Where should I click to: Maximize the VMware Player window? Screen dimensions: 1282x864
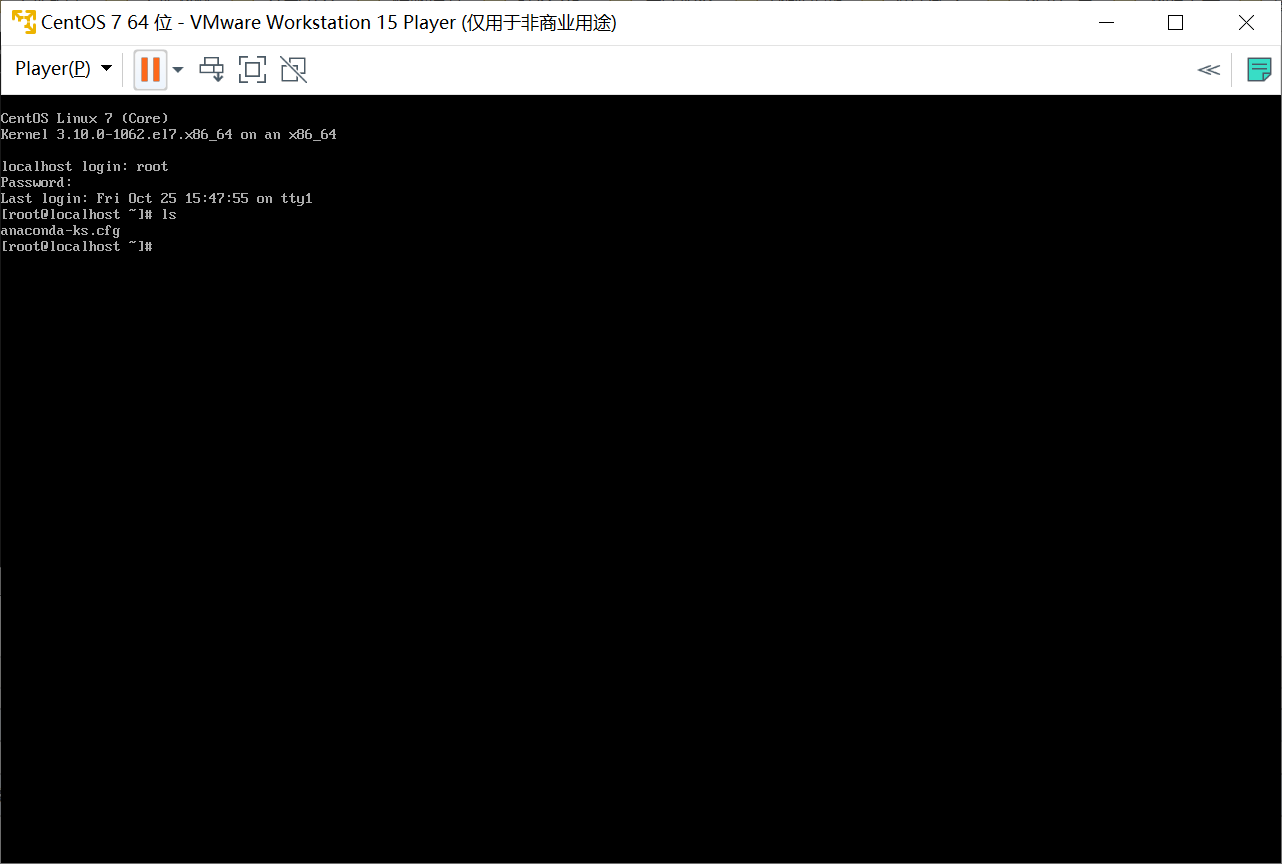1176,22
